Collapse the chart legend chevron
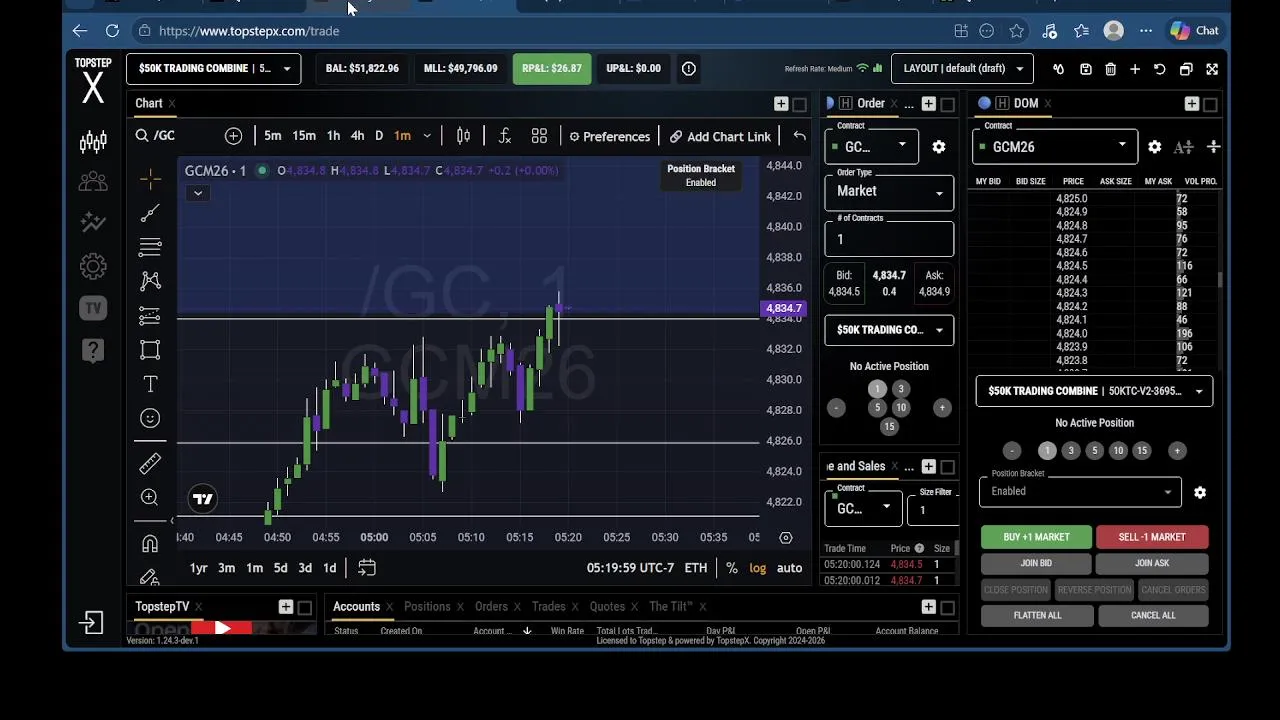The height and width of the screenshot is (720, 1280). coord(198,193)
